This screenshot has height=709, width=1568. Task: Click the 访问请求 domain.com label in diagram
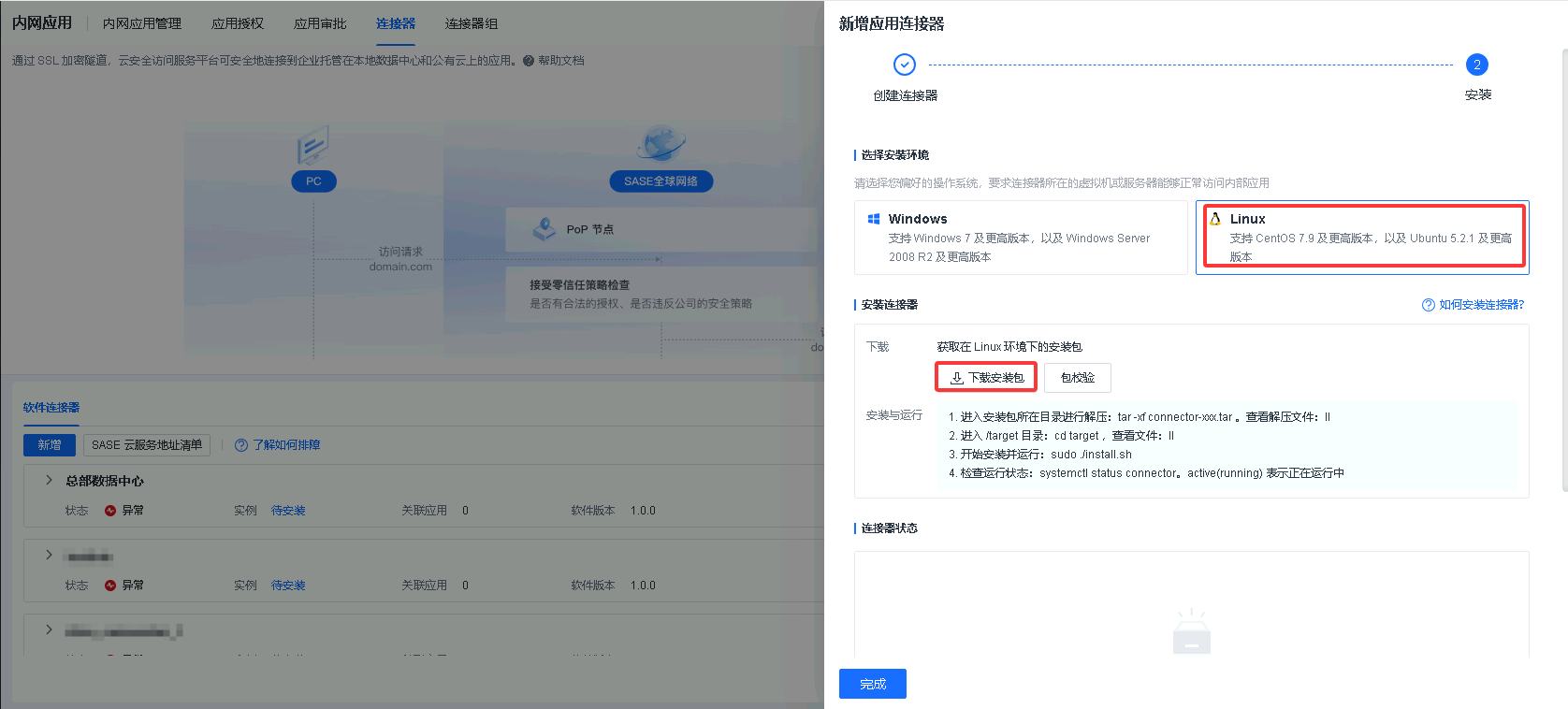400,259
